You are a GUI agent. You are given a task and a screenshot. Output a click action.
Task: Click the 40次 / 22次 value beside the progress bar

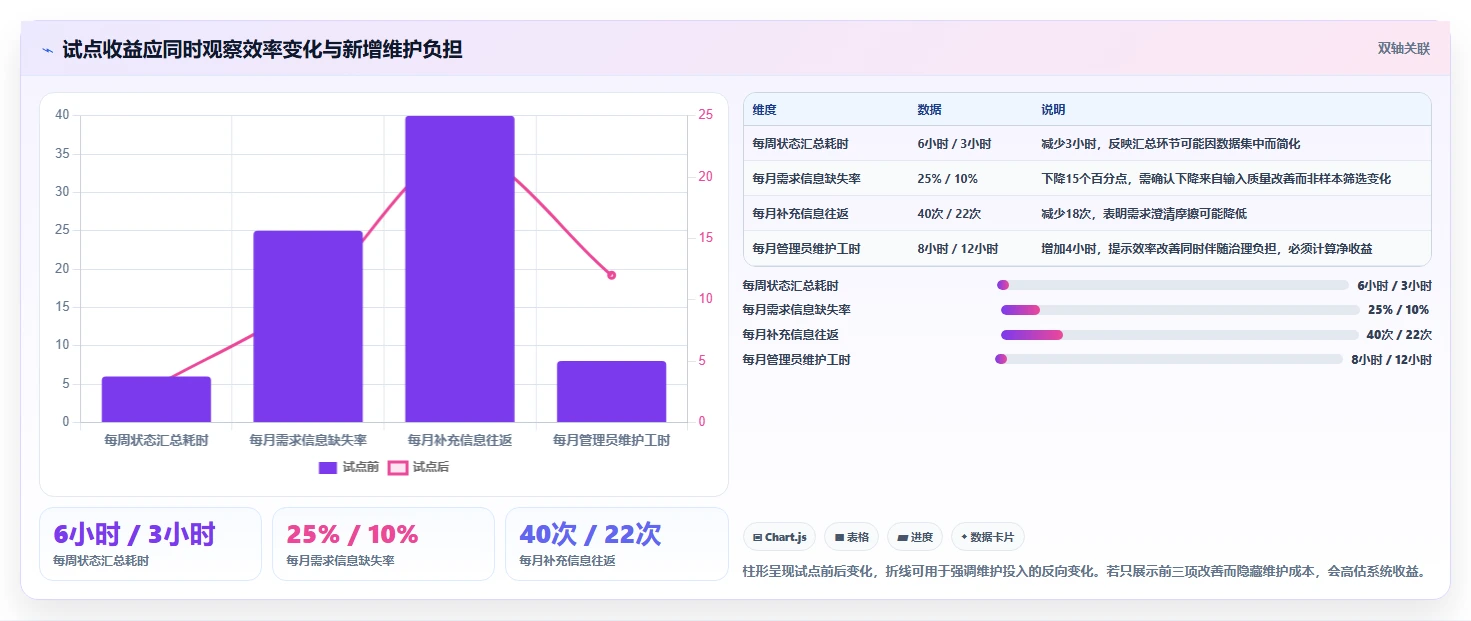(1399, 335)
